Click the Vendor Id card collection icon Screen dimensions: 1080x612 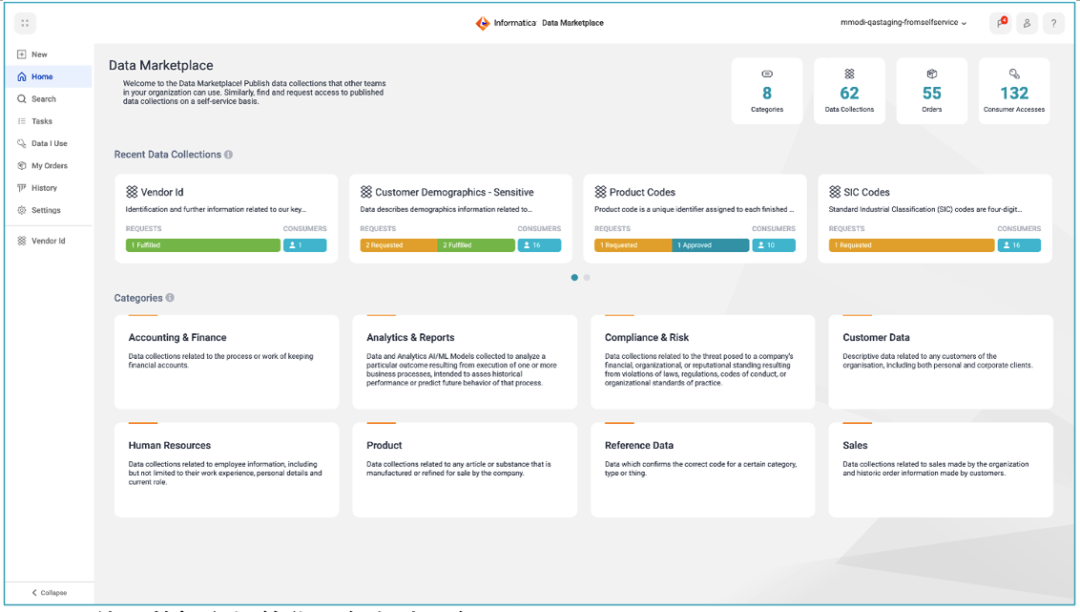tap(132, 192)
